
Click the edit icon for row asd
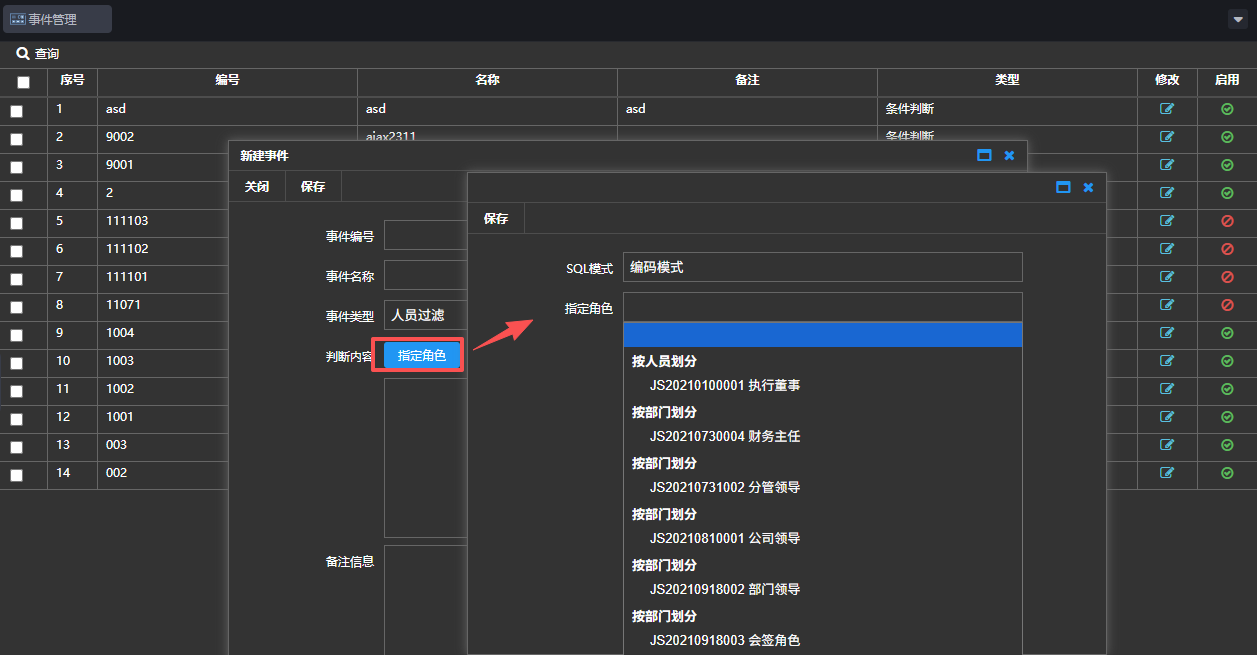click(x=1167, y=109)
